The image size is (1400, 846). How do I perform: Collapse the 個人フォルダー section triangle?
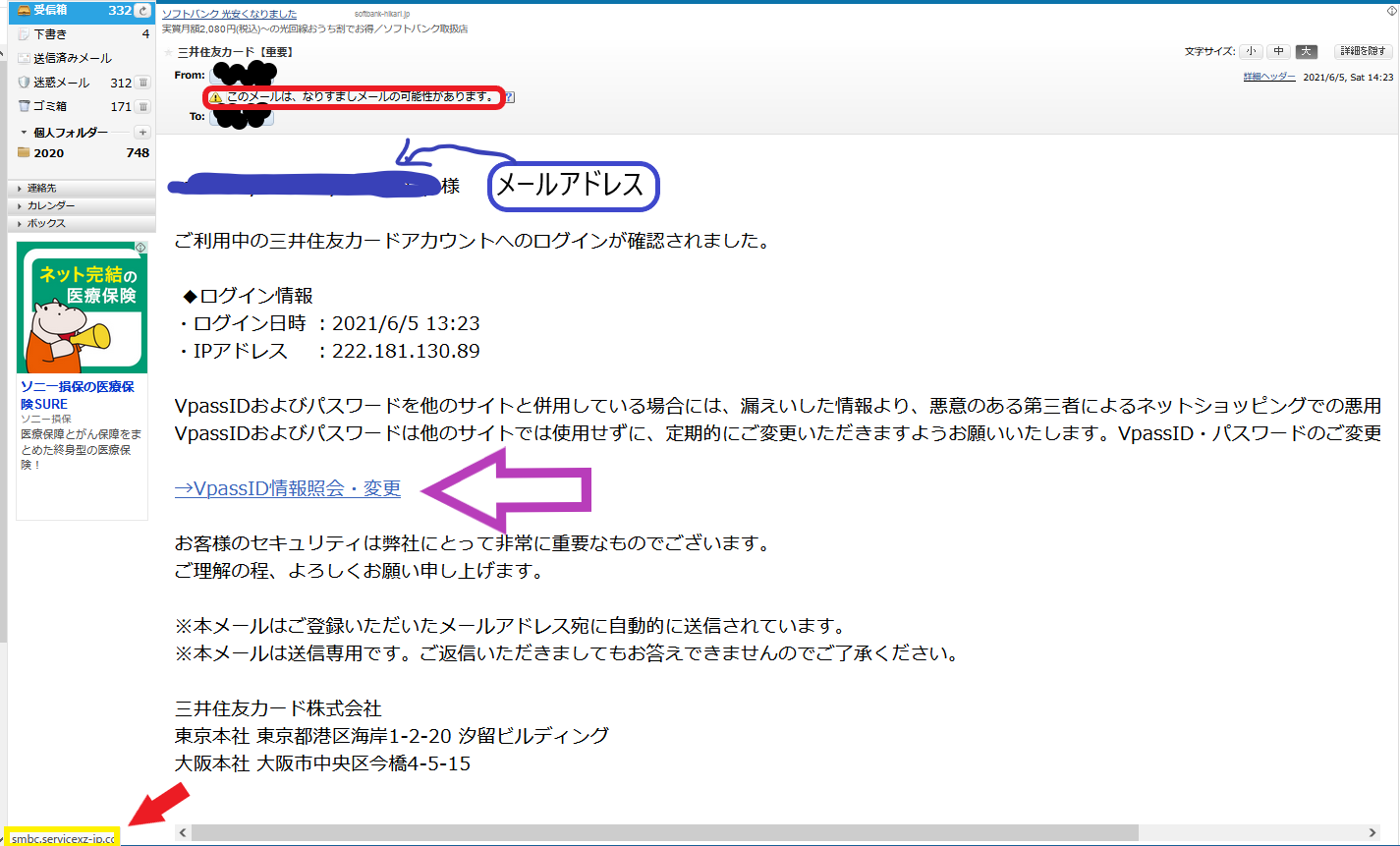point(24,132)
